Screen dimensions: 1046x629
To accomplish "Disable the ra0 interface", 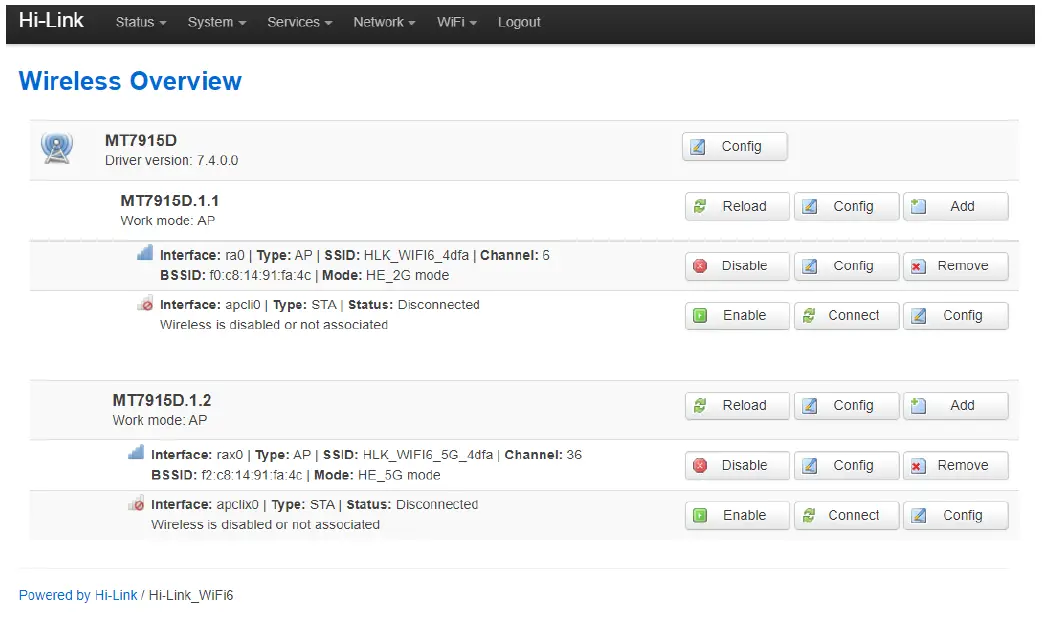I will pos(737,265).
